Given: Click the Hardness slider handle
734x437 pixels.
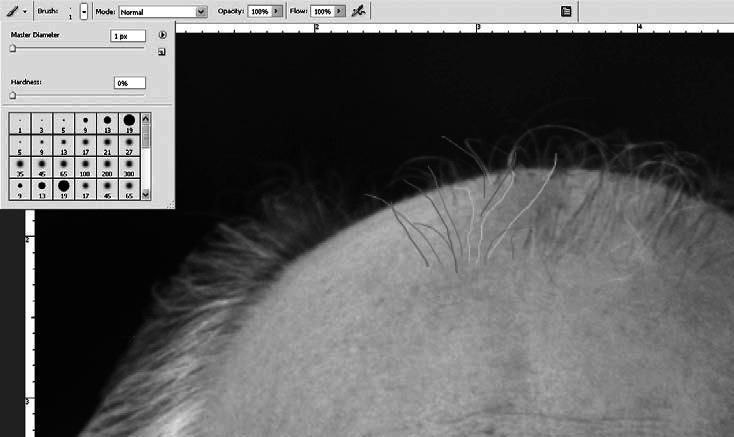Looking at the screenshot, I should pos(13,95).
